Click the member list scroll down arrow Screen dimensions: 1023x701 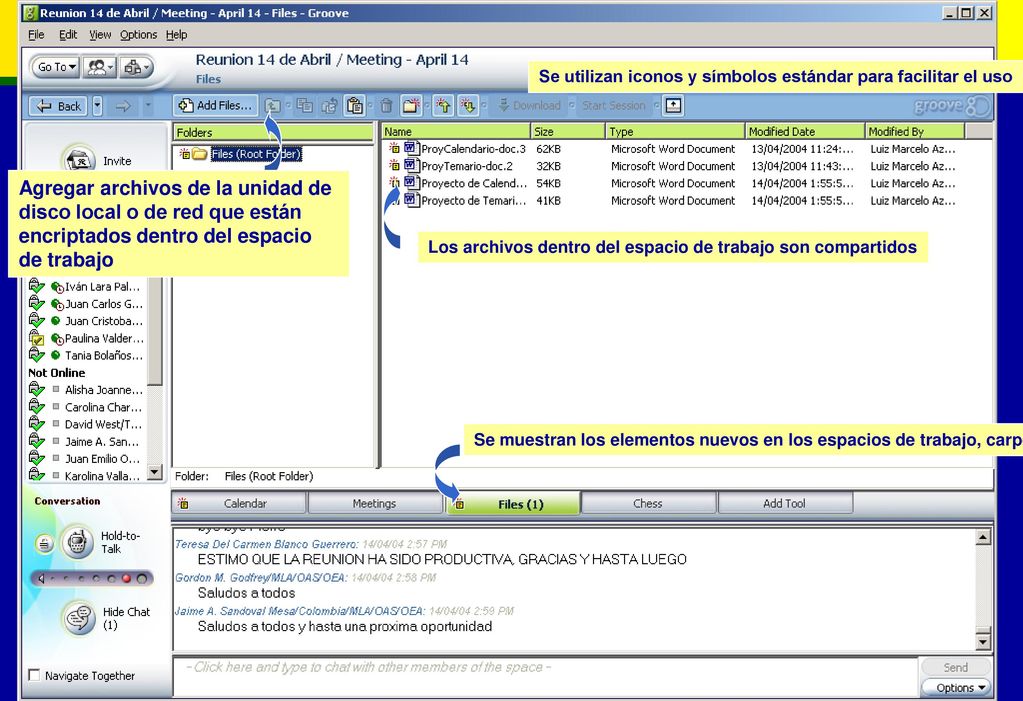(155, 471)
